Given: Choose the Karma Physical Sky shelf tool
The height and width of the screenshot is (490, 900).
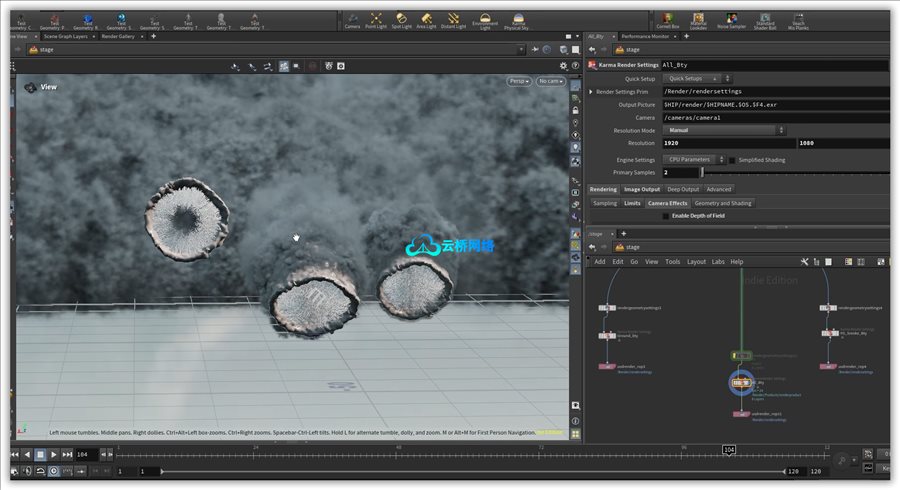Looking at the screenshot, I should pyautogui.click(x=518, y=19).
